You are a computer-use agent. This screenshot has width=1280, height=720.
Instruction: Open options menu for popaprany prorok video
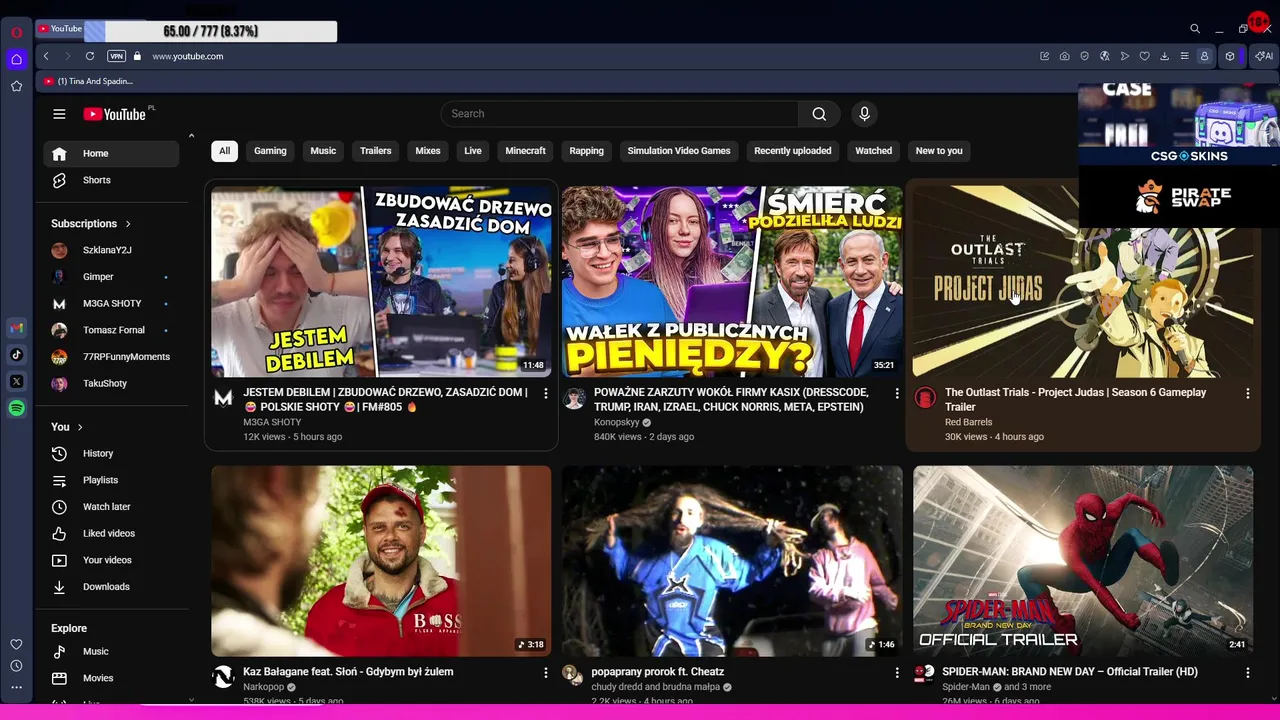click(x=896, y=673)
